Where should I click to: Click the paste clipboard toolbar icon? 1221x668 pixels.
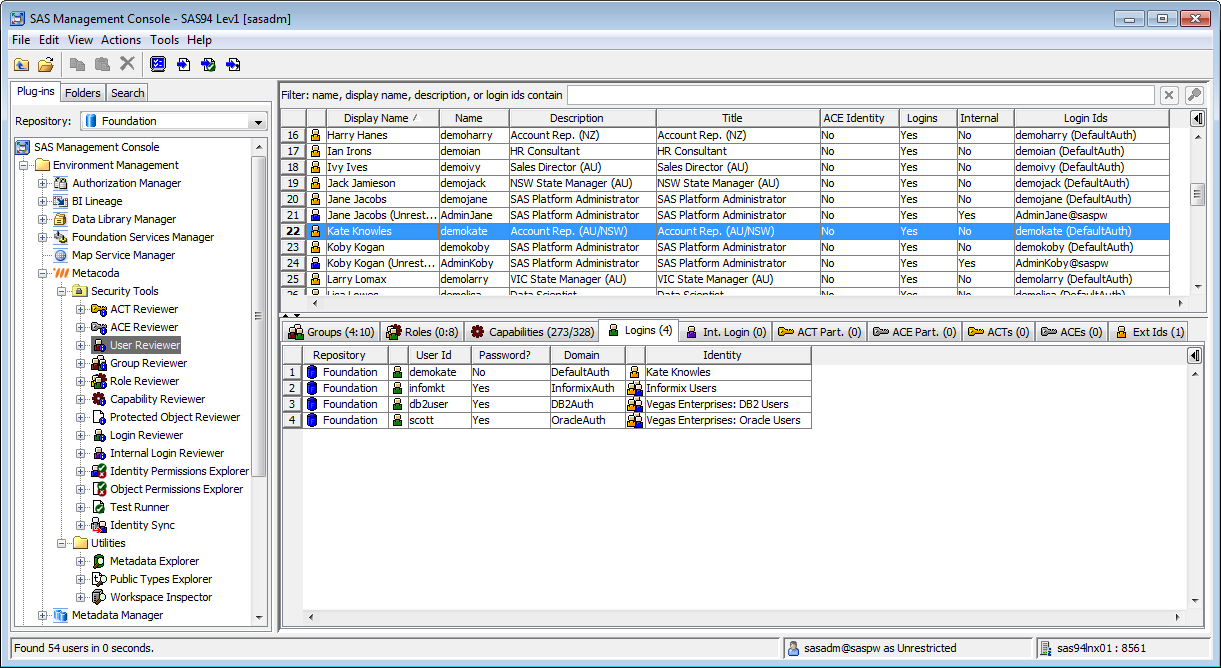pos(102,64)
